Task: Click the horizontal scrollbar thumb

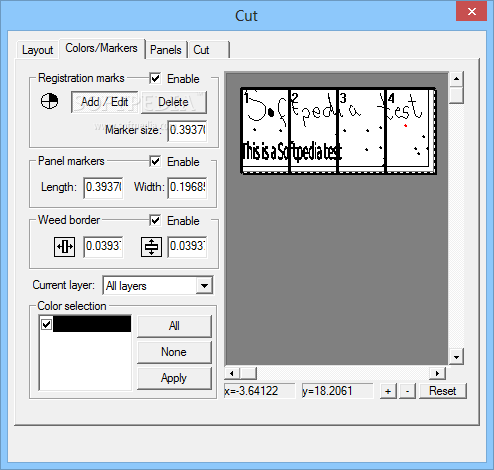Action: pos(248,373)
